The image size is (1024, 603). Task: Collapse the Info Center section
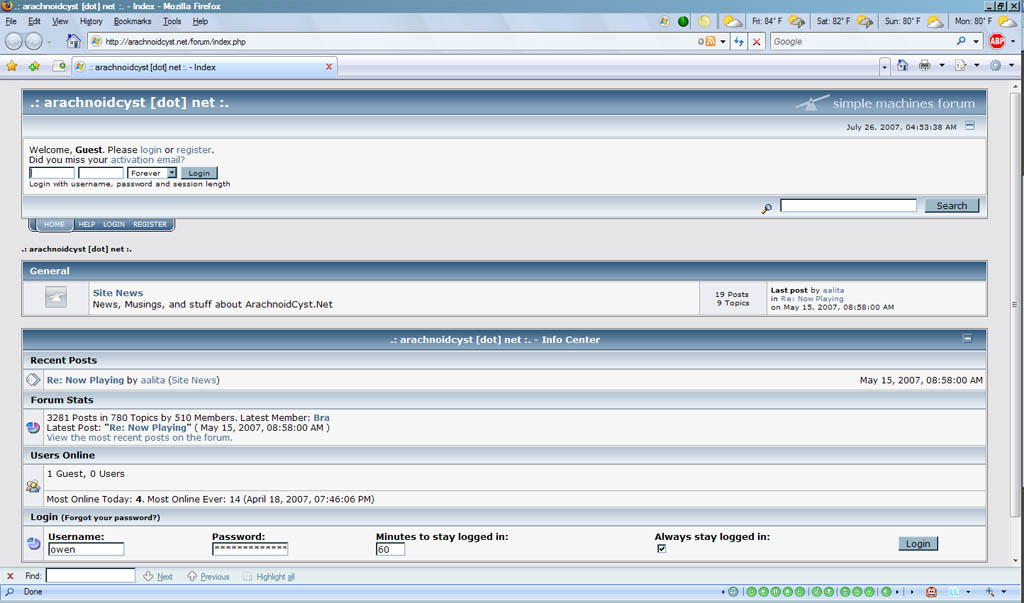[967, 339]
